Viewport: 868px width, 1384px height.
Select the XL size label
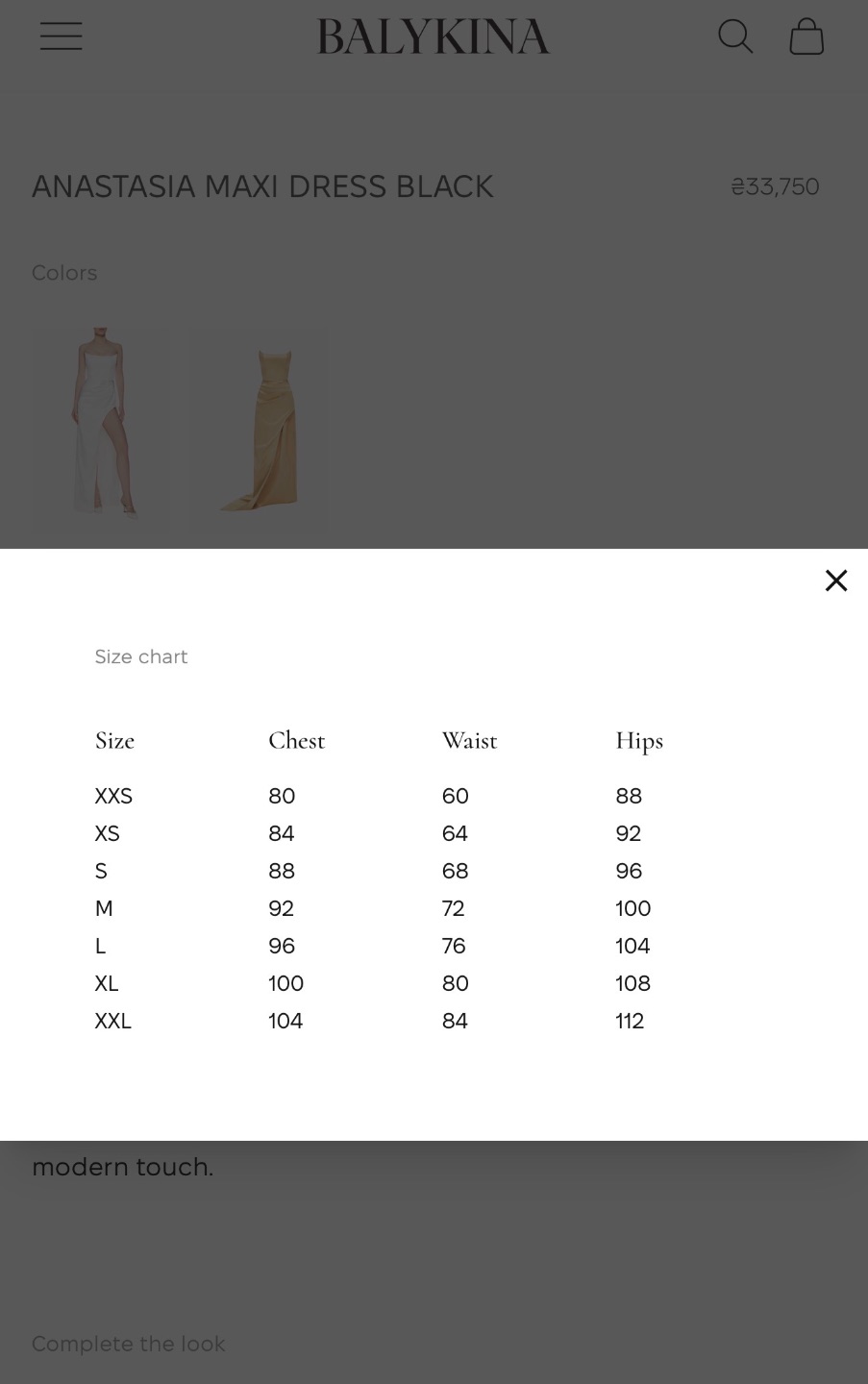tap(107, 983)
